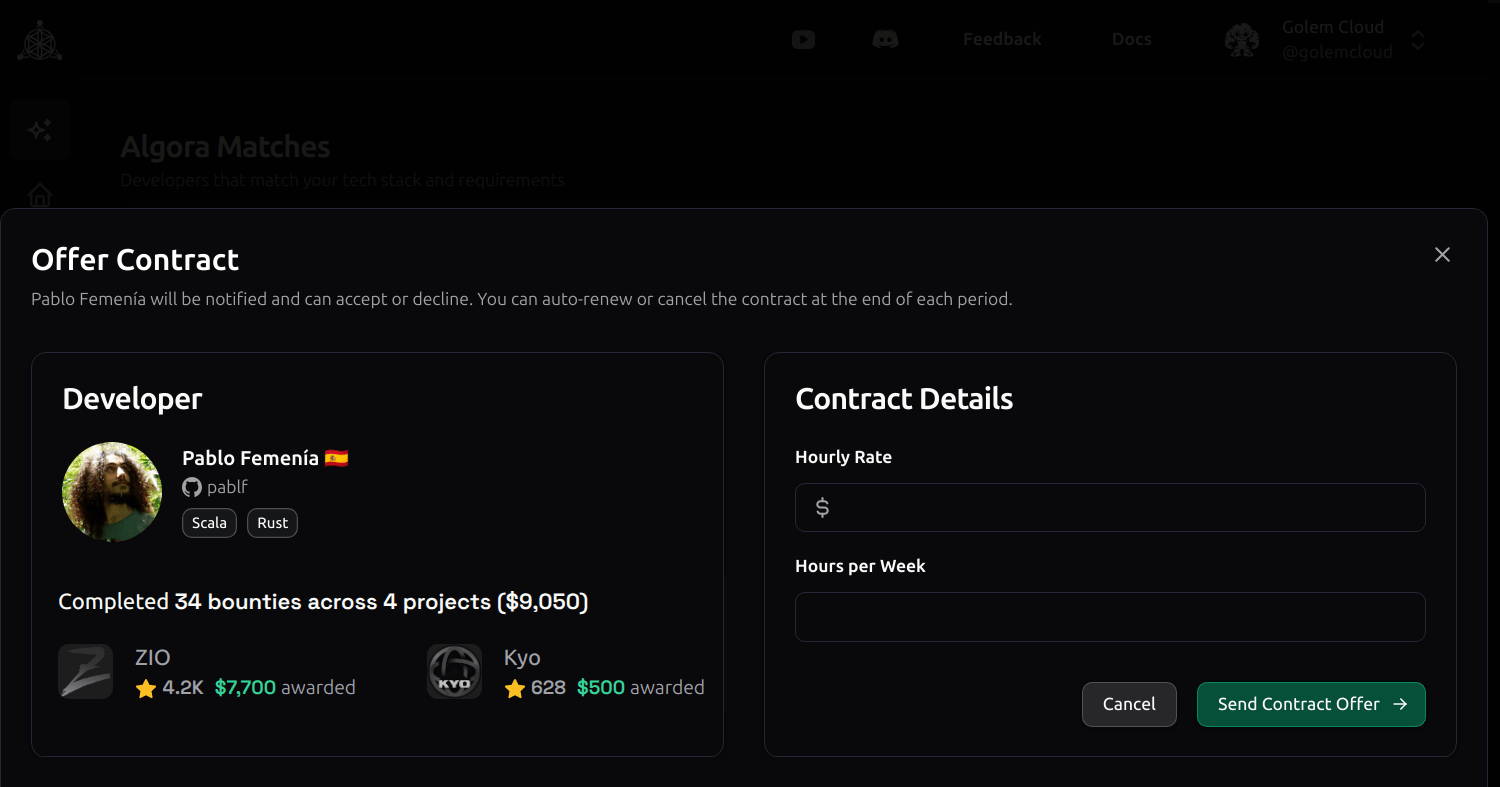The image size is (1500, 787).
Task: Click the Home icon in sidebar
Action: pyautogui.click(x=40, y=194)
